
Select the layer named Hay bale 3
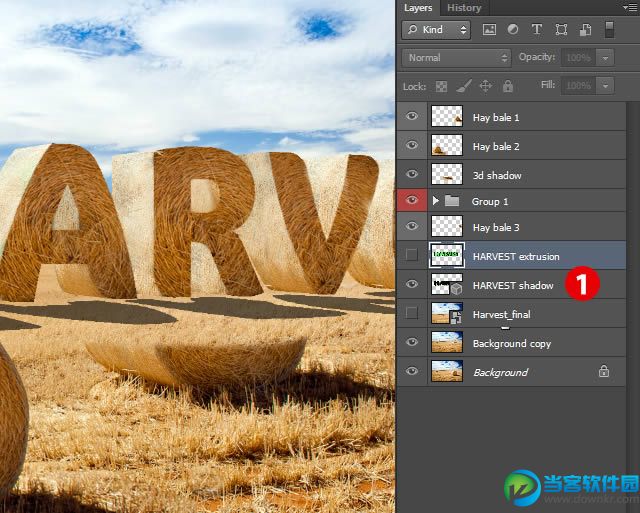496,228
